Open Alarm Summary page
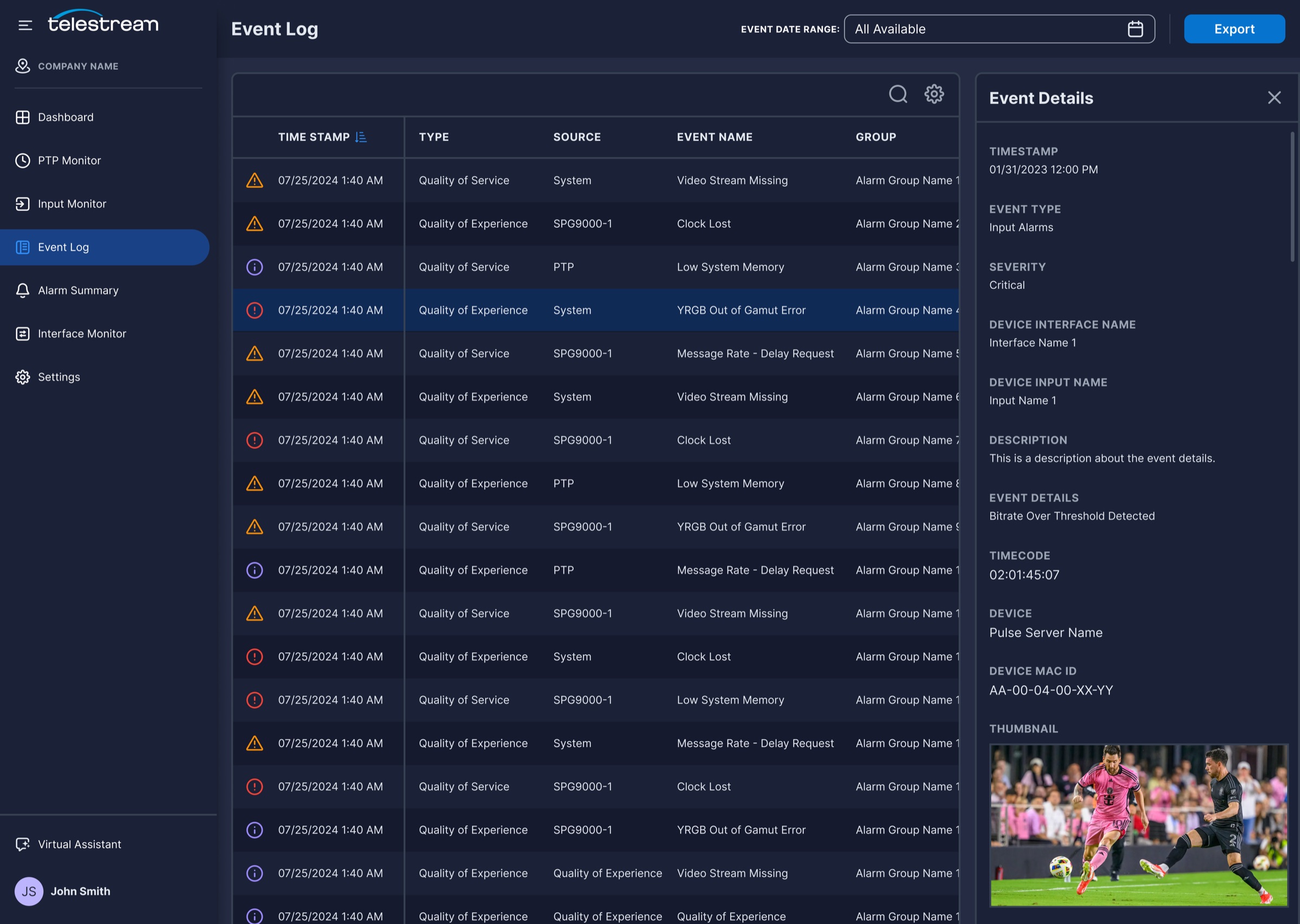 105,290
